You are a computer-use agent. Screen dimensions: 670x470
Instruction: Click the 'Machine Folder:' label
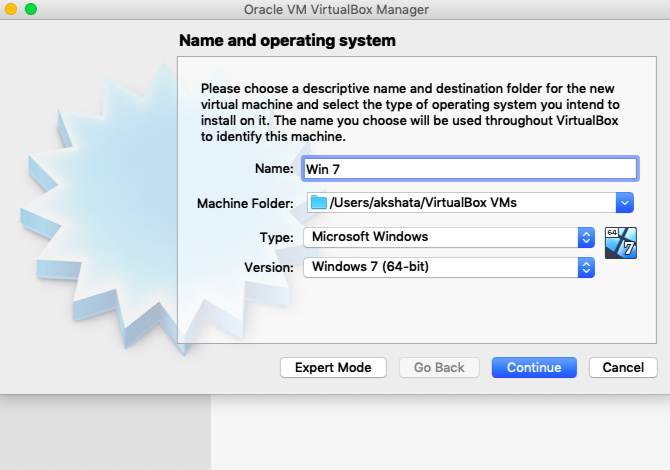click(x=245, y=203)
